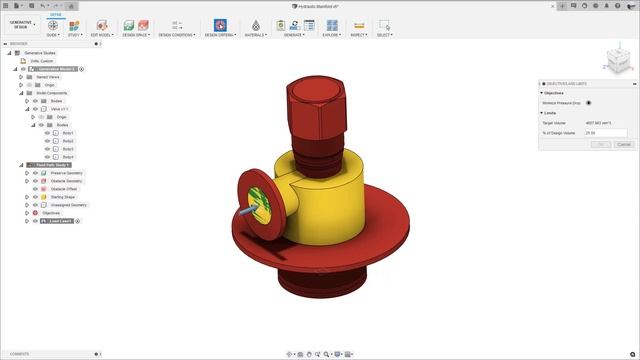The image size is (640, 360).
Task: Expand the Starting Shape node
Action: 27,197
